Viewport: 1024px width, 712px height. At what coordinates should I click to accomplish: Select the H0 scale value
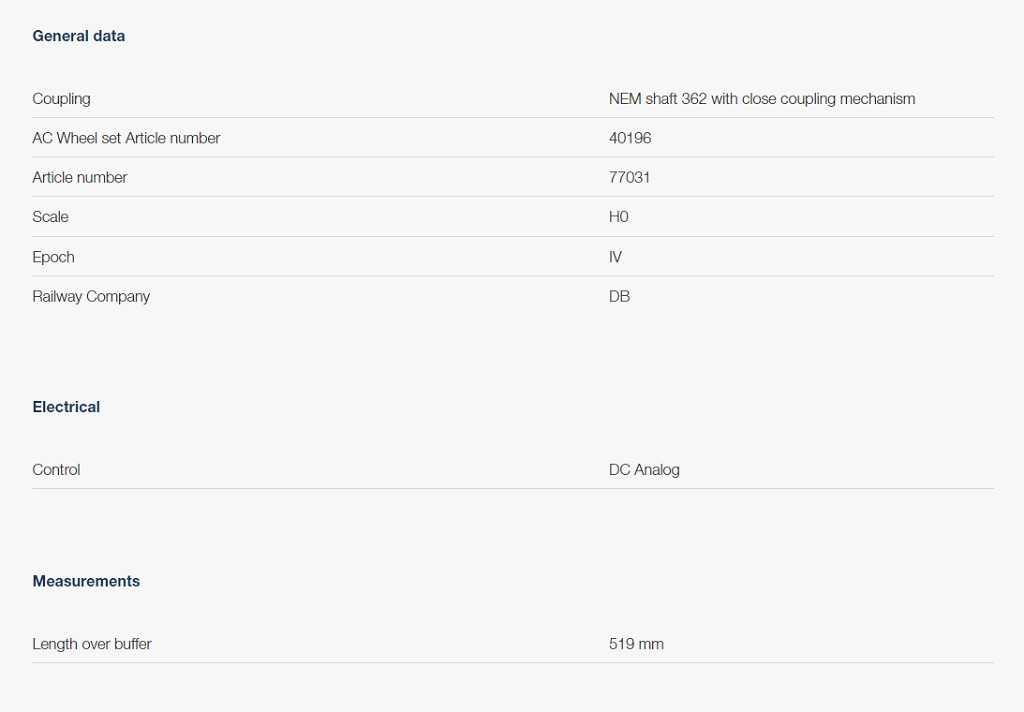point(619,217)
